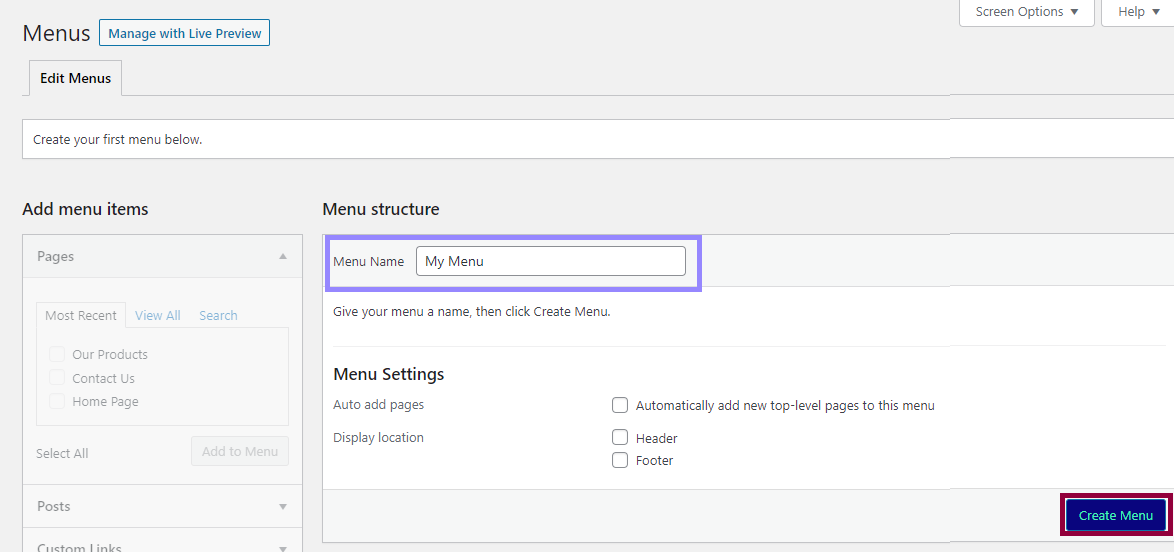The image size is (1174, 552).
Task: Check the Our Products page checkbox
Action: [58, 354]
